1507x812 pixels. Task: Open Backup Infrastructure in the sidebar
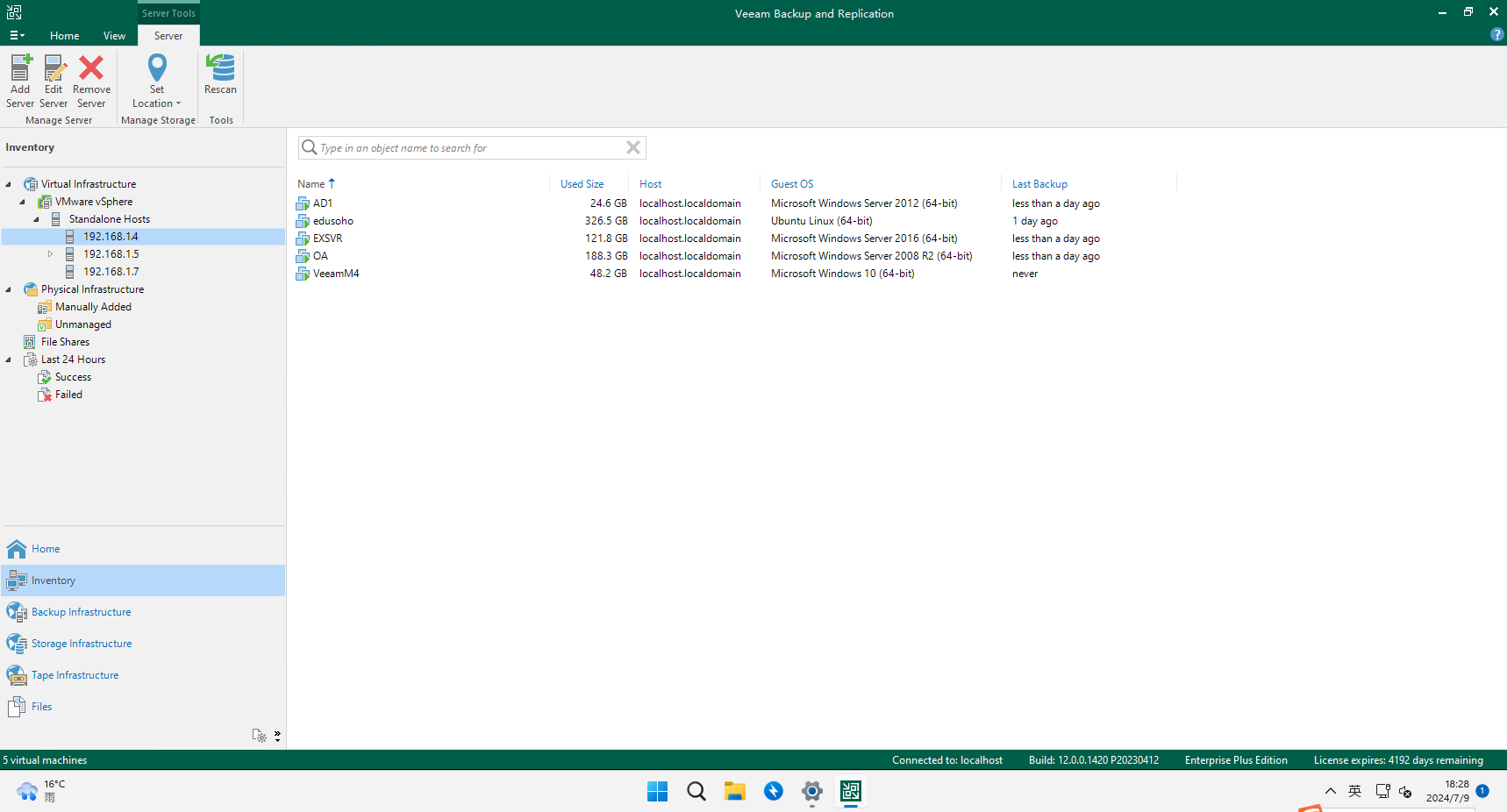(143, 612)
